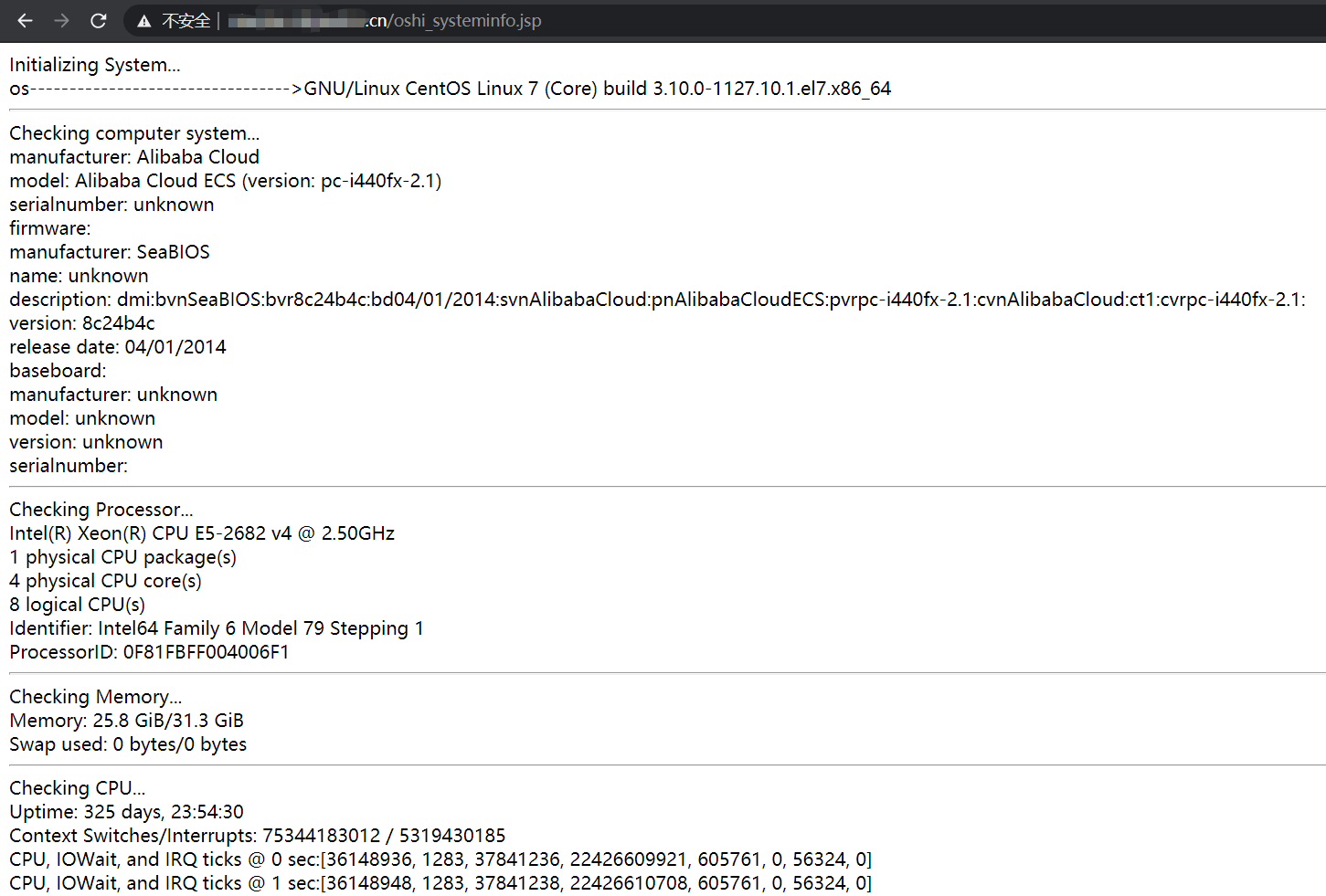1326x896 pixels.
Task: Click the 不安全 security label
Action: click(186, 21)
